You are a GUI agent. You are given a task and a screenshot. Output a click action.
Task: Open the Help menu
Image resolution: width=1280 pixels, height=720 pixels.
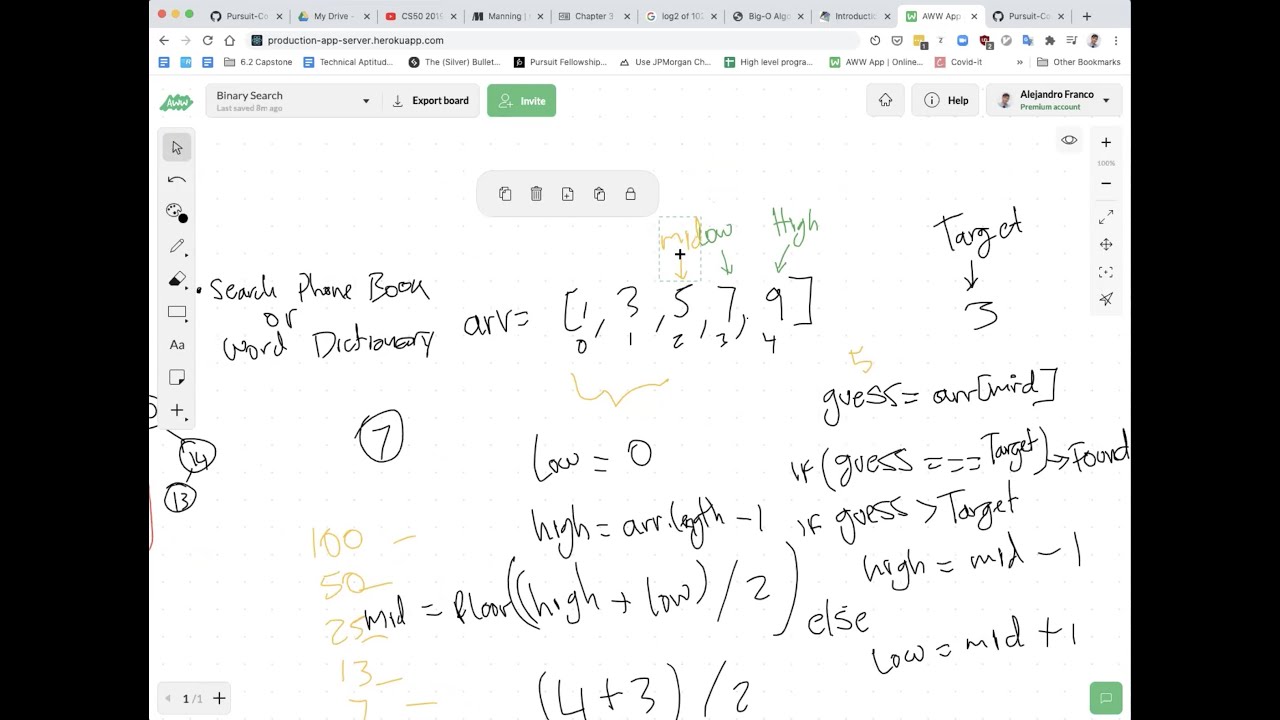point(946,100)
